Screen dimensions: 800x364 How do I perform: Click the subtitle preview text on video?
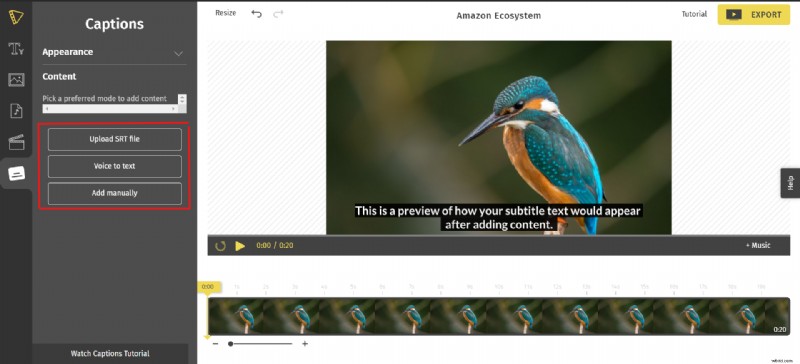point(498,217)
